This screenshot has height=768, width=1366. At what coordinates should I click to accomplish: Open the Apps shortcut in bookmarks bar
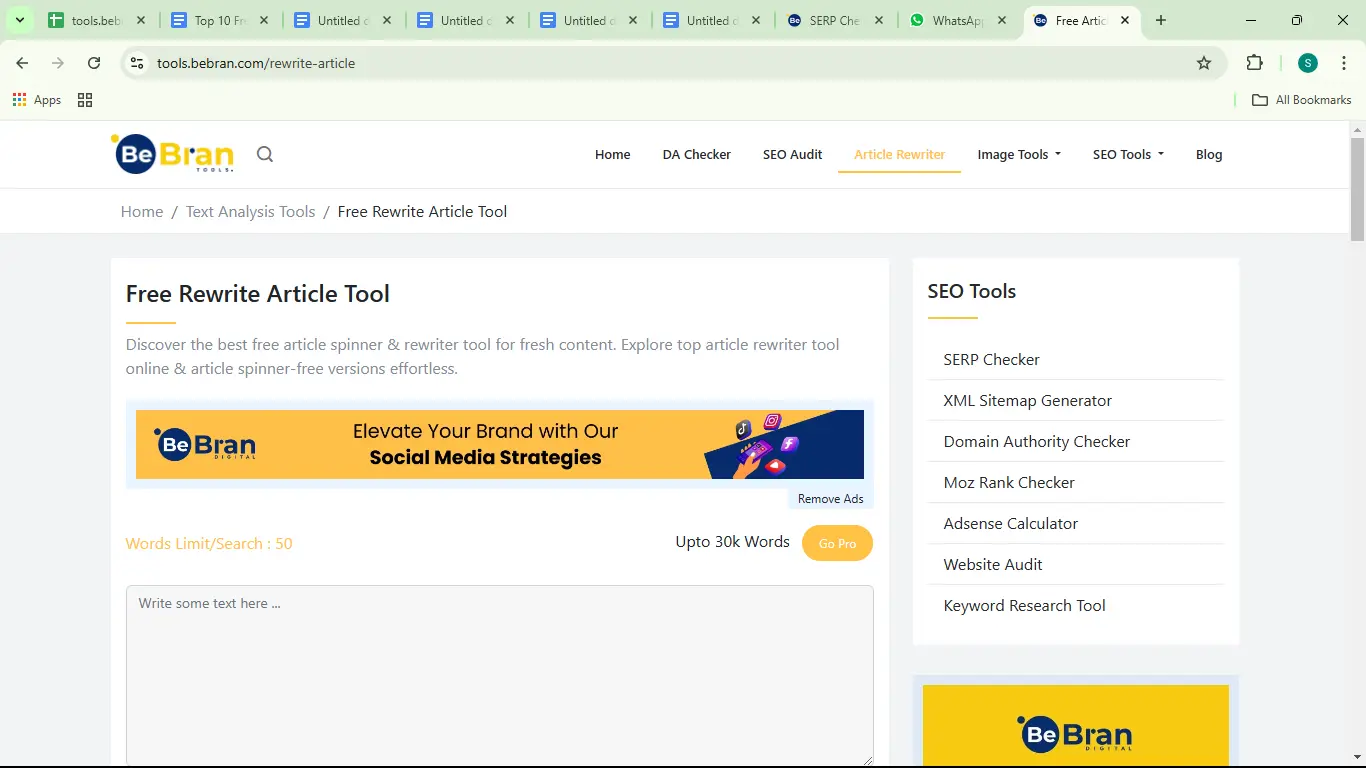37,100
